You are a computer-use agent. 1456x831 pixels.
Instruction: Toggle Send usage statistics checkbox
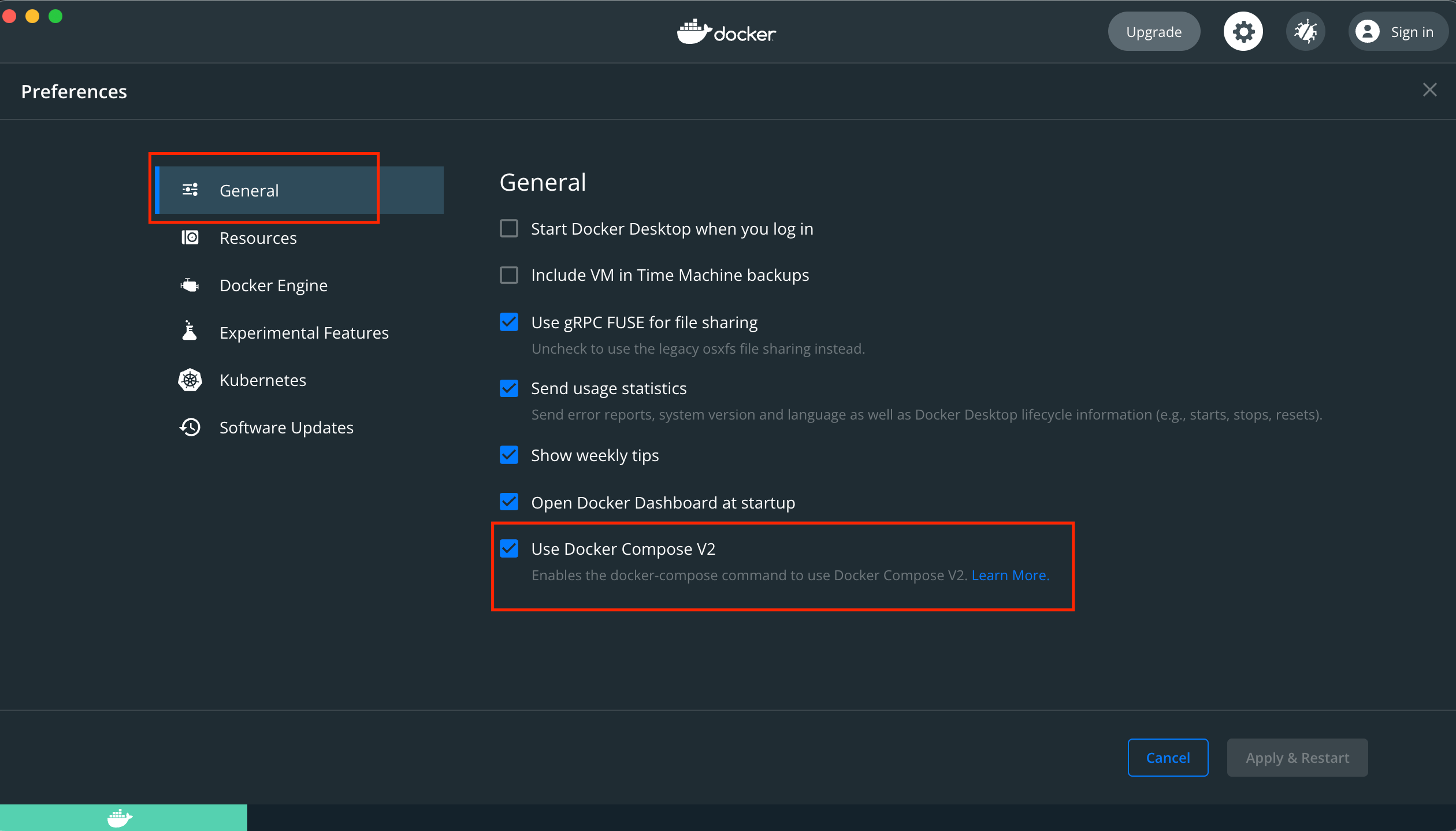pos(509,388)
